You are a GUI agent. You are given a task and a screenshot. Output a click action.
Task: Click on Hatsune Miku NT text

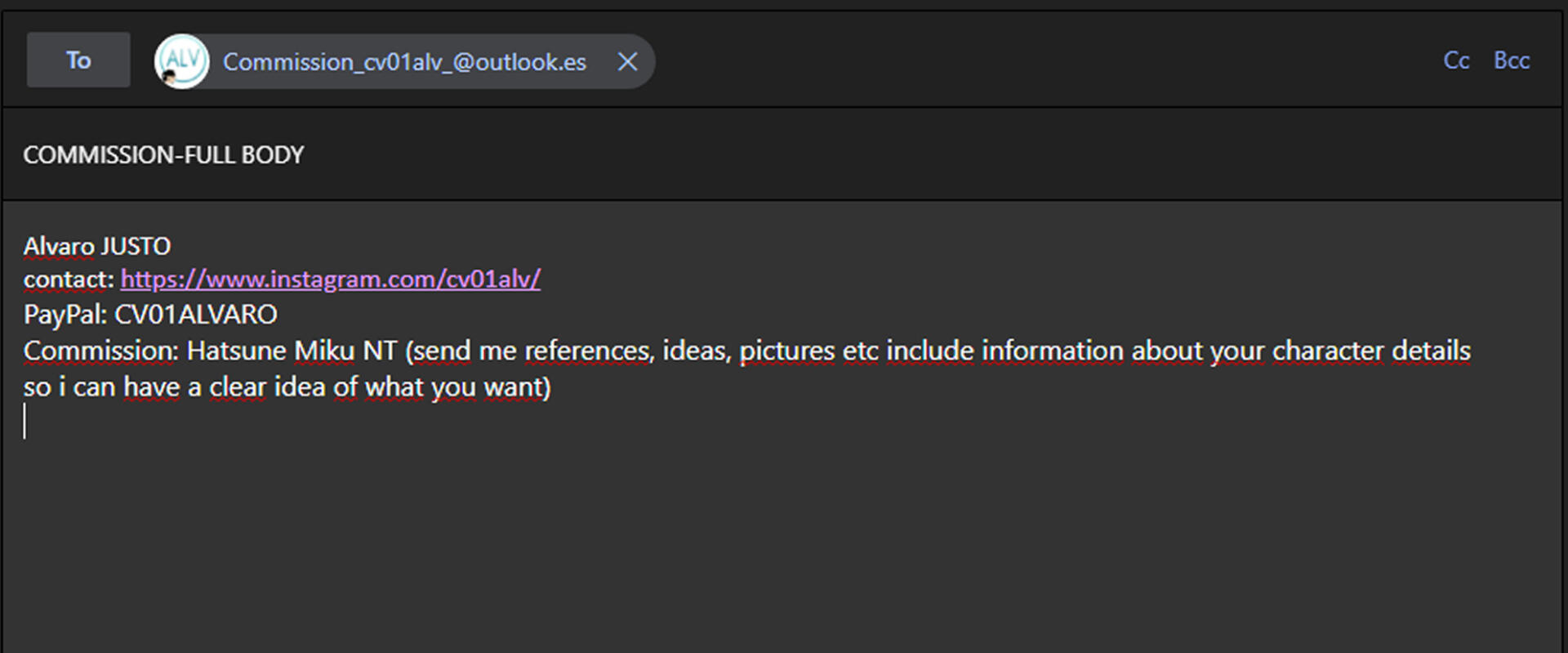click(292, 351)
